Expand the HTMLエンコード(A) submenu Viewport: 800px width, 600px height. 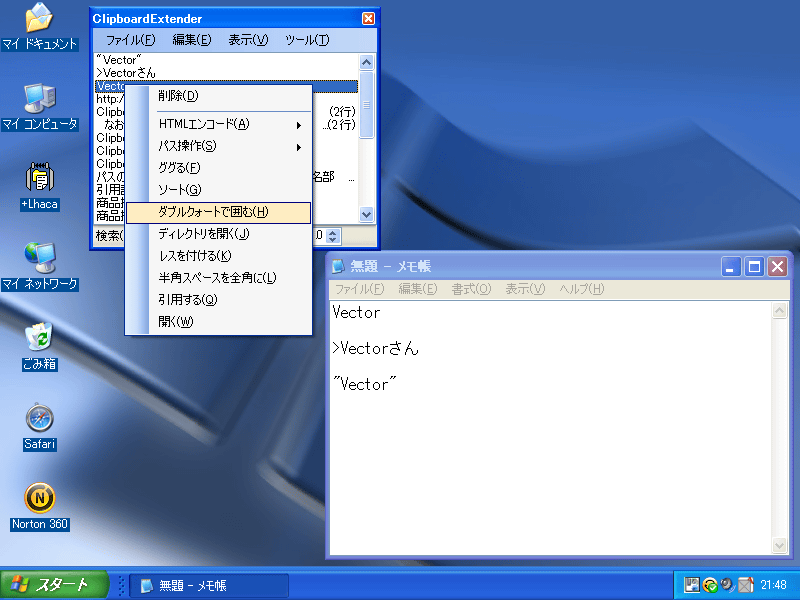tap(218, 124)
